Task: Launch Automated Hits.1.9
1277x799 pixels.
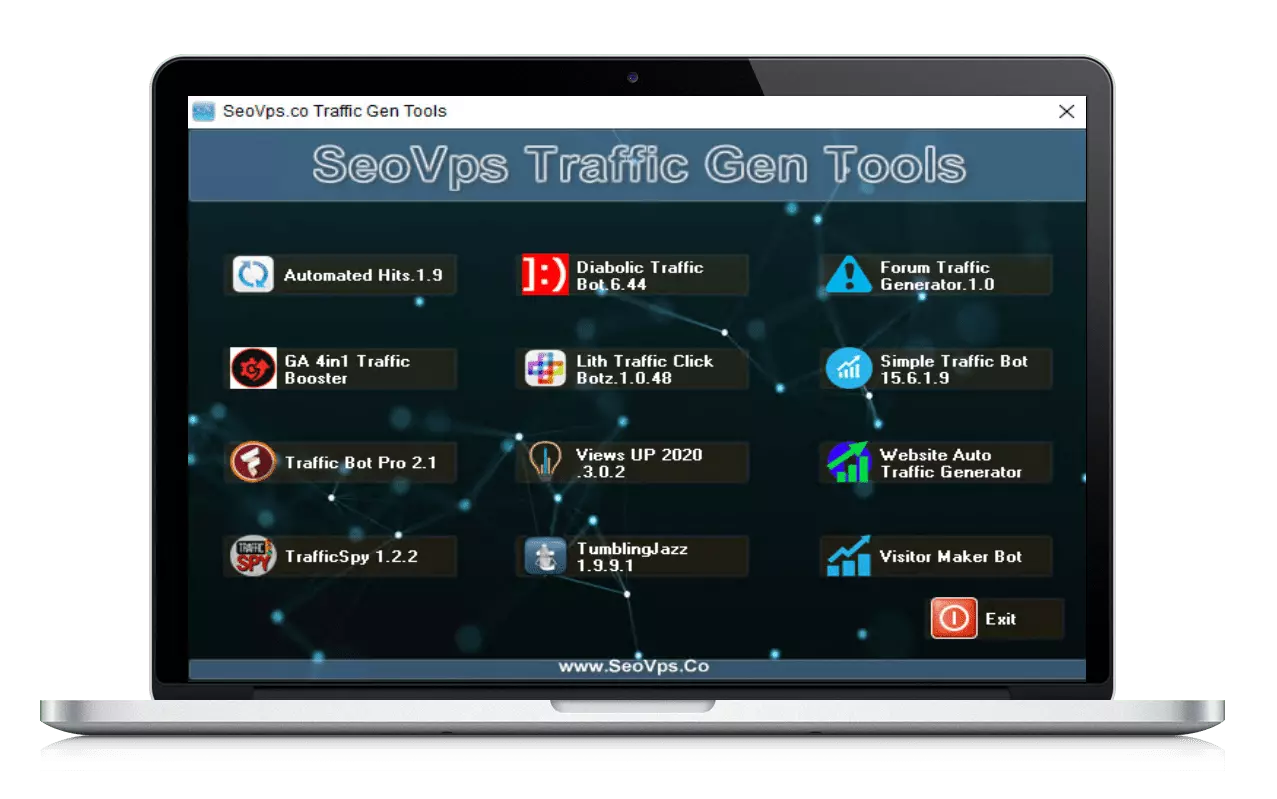Action: point(340,274)
